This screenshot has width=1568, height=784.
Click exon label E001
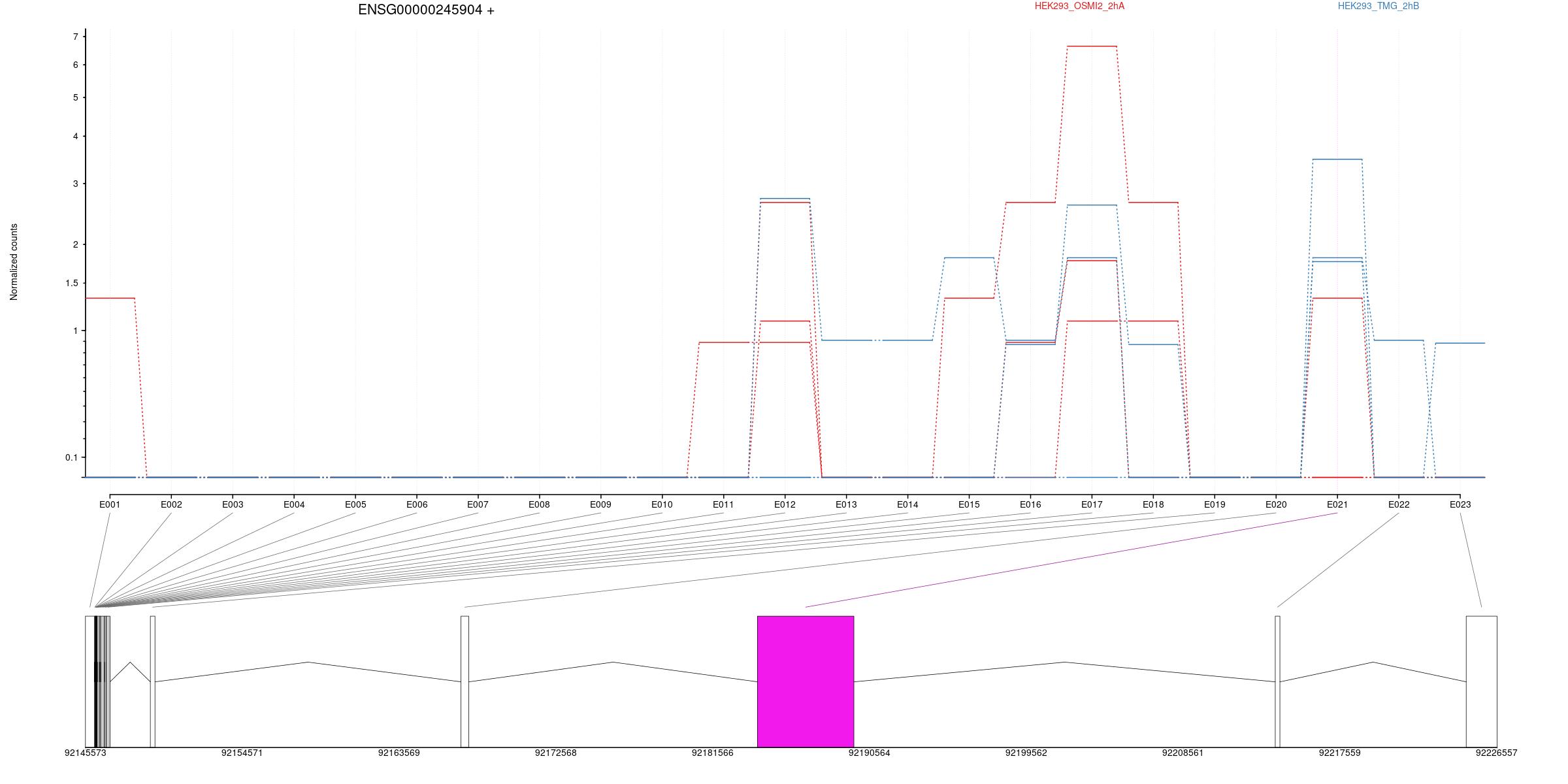[110, 504]
